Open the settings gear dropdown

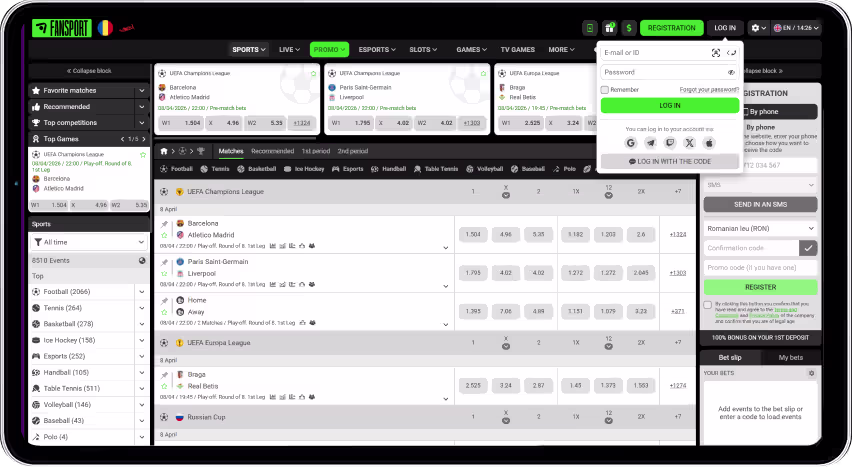[x=758, y=28]
